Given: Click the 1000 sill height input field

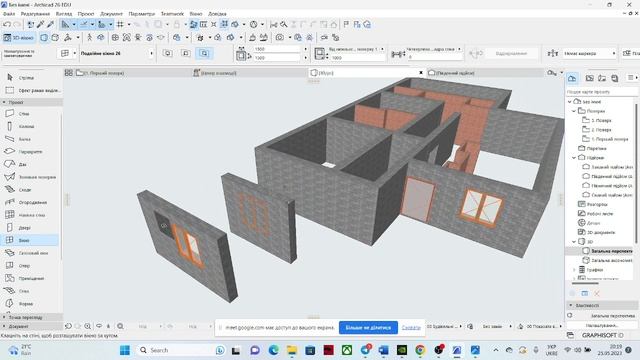Looking at the screenshot, I should tap(357, 58).
